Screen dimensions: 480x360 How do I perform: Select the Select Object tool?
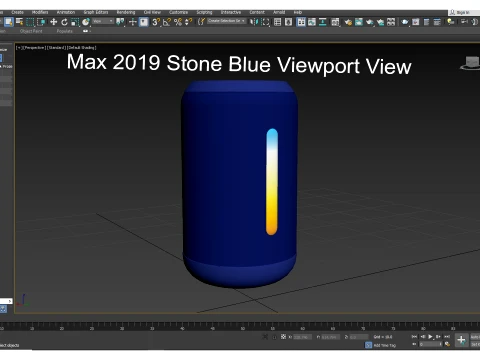(8, 22)
